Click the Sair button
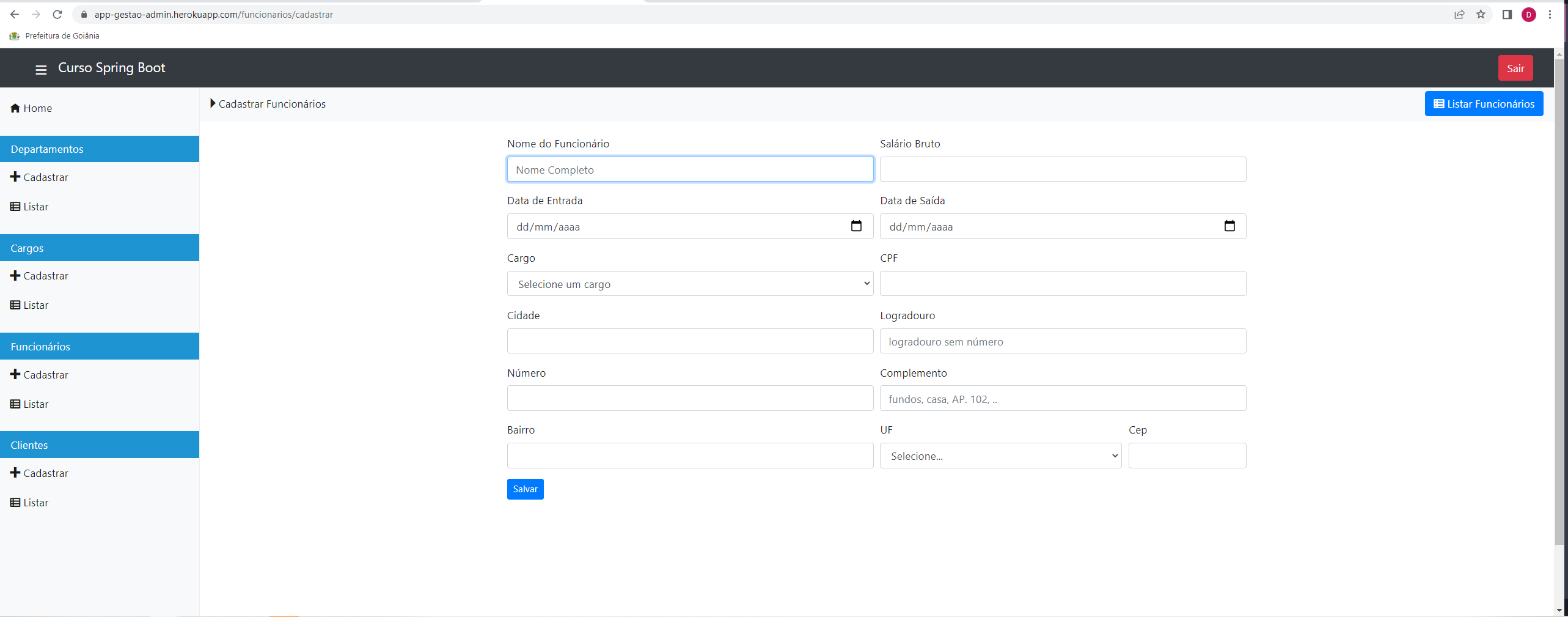 coord(1515,68)
